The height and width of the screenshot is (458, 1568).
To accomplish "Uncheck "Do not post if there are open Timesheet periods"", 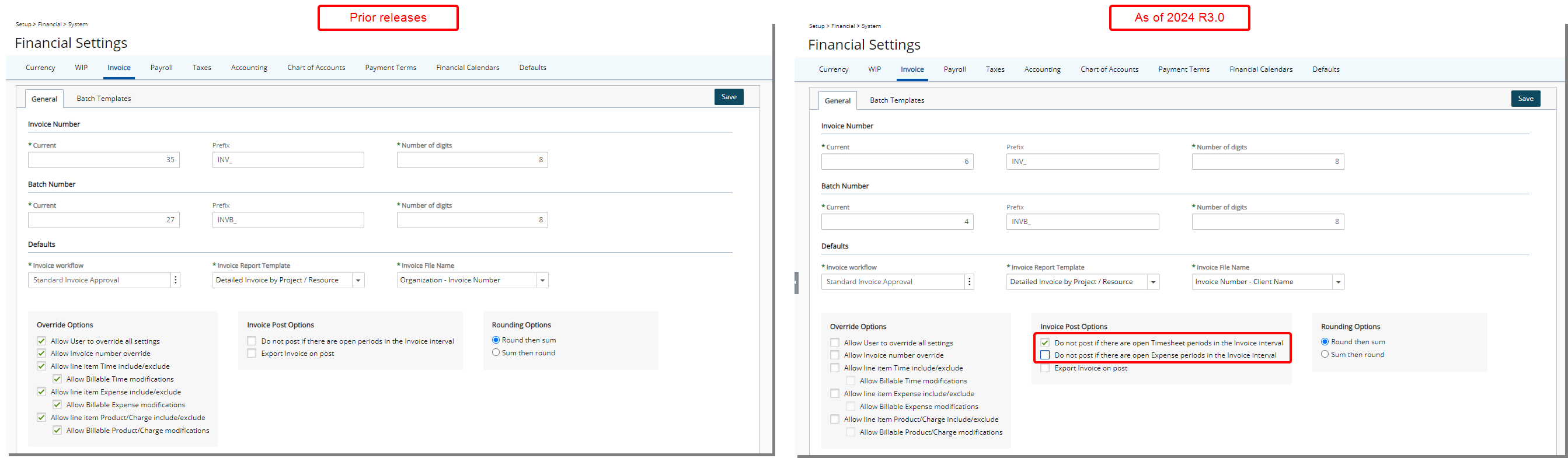I will point(1045,342).
